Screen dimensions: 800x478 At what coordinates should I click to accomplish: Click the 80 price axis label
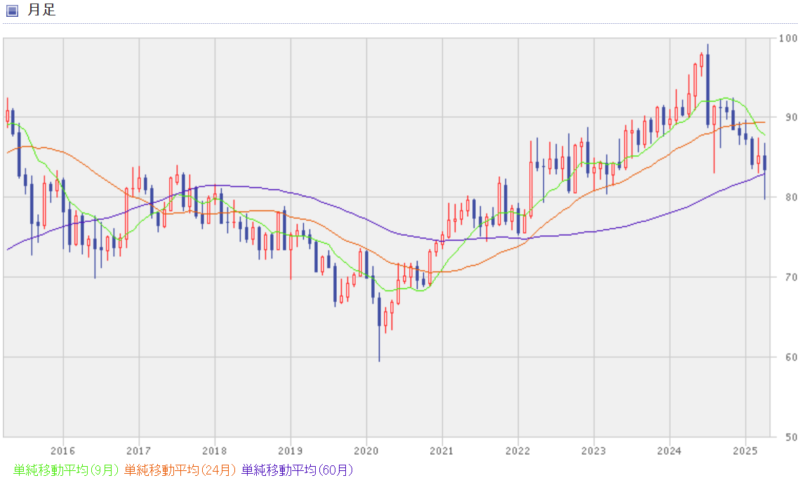[791, 197]
